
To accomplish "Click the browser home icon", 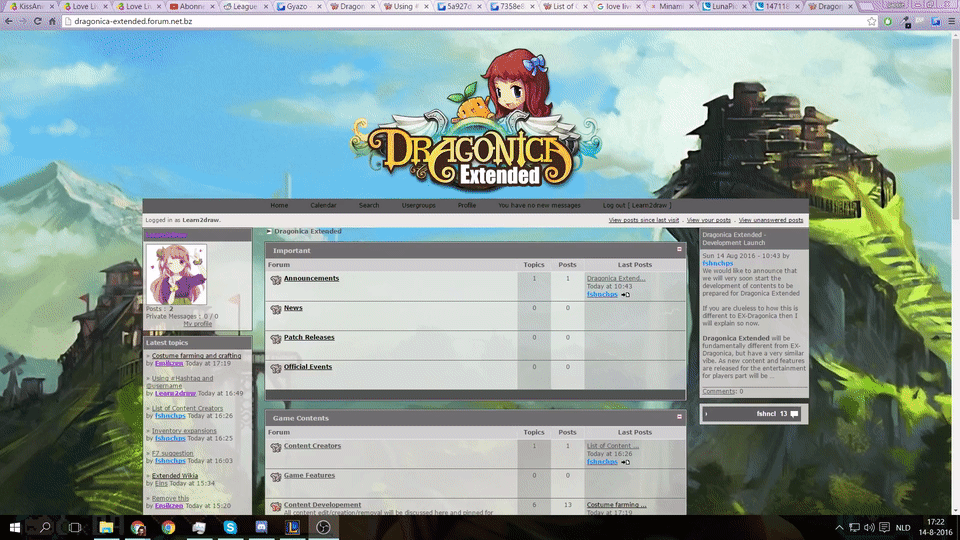I will coord(52,21).
